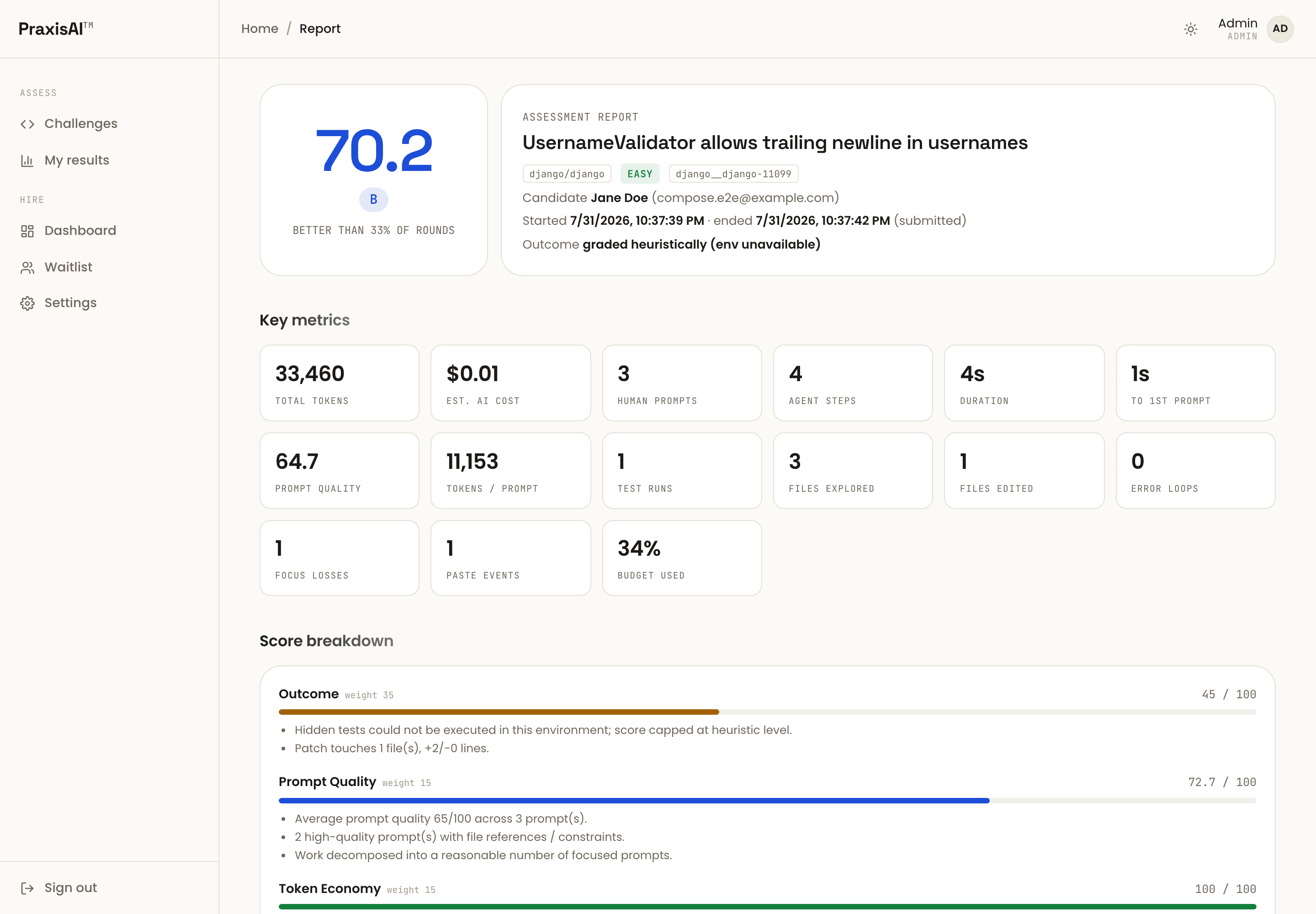1316x914 pixels.
Task: Click 'graded heuristically (env unavailable)' outcome text
Action: pos(701,244)
